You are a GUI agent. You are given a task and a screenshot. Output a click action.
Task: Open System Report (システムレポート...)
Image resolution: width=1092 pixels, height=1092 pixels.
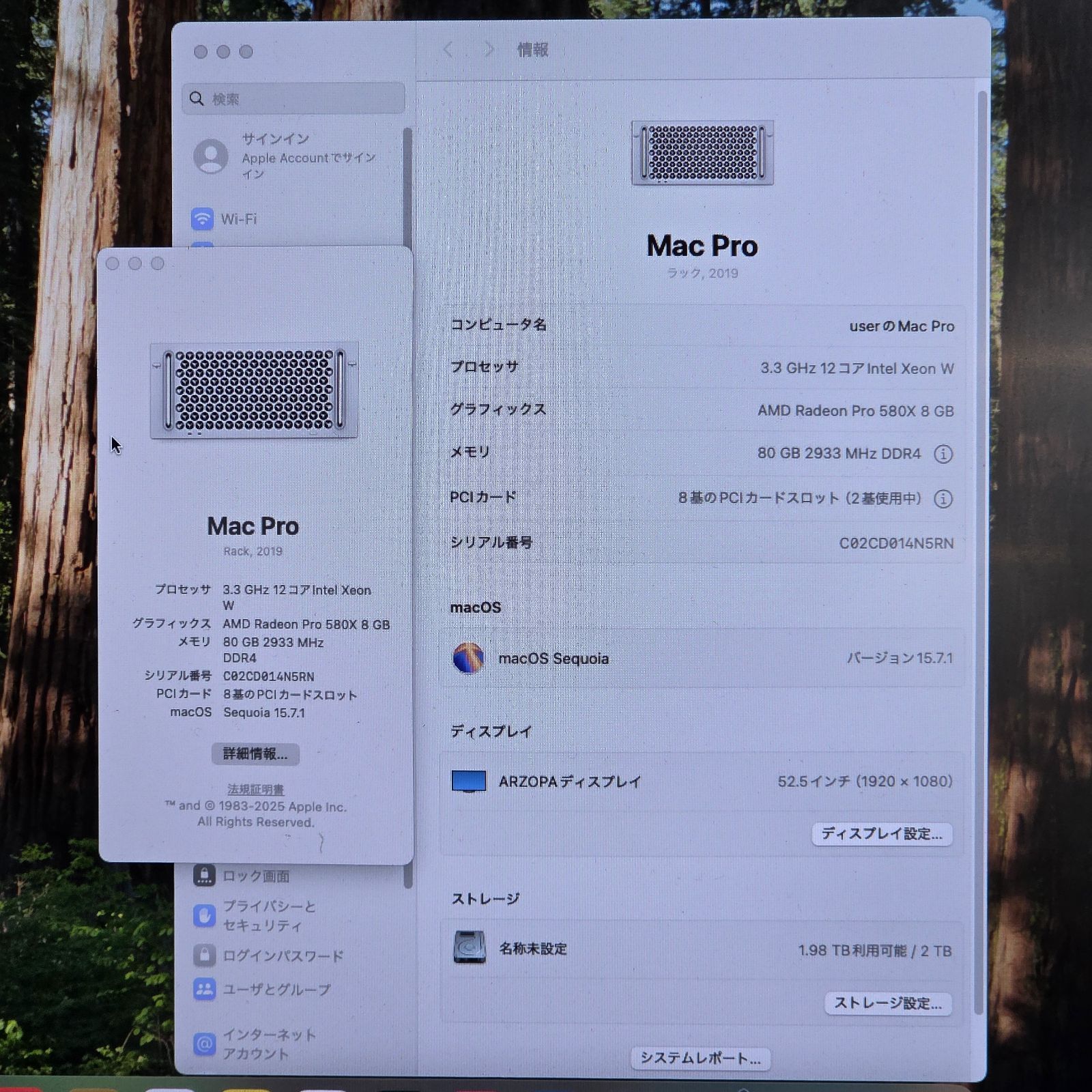700,1059
